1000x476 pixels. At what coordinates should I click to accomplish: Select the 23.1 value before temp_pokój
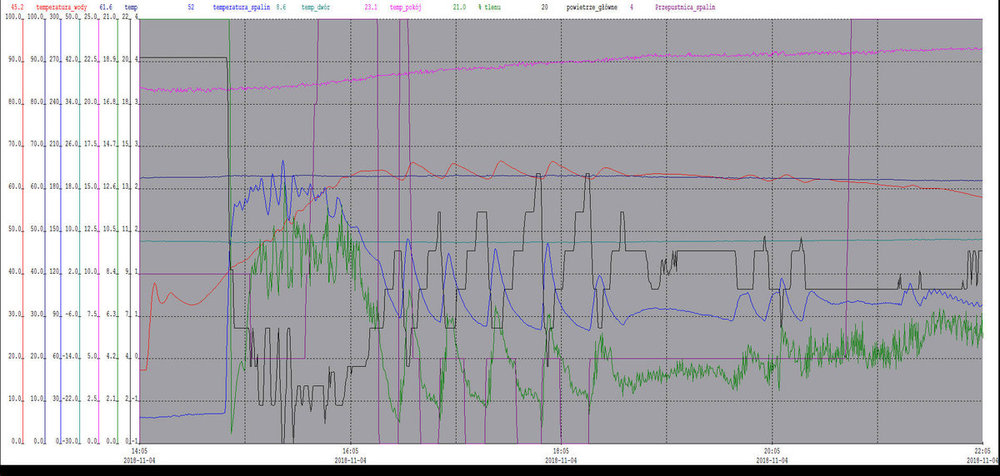coord(370,7)
